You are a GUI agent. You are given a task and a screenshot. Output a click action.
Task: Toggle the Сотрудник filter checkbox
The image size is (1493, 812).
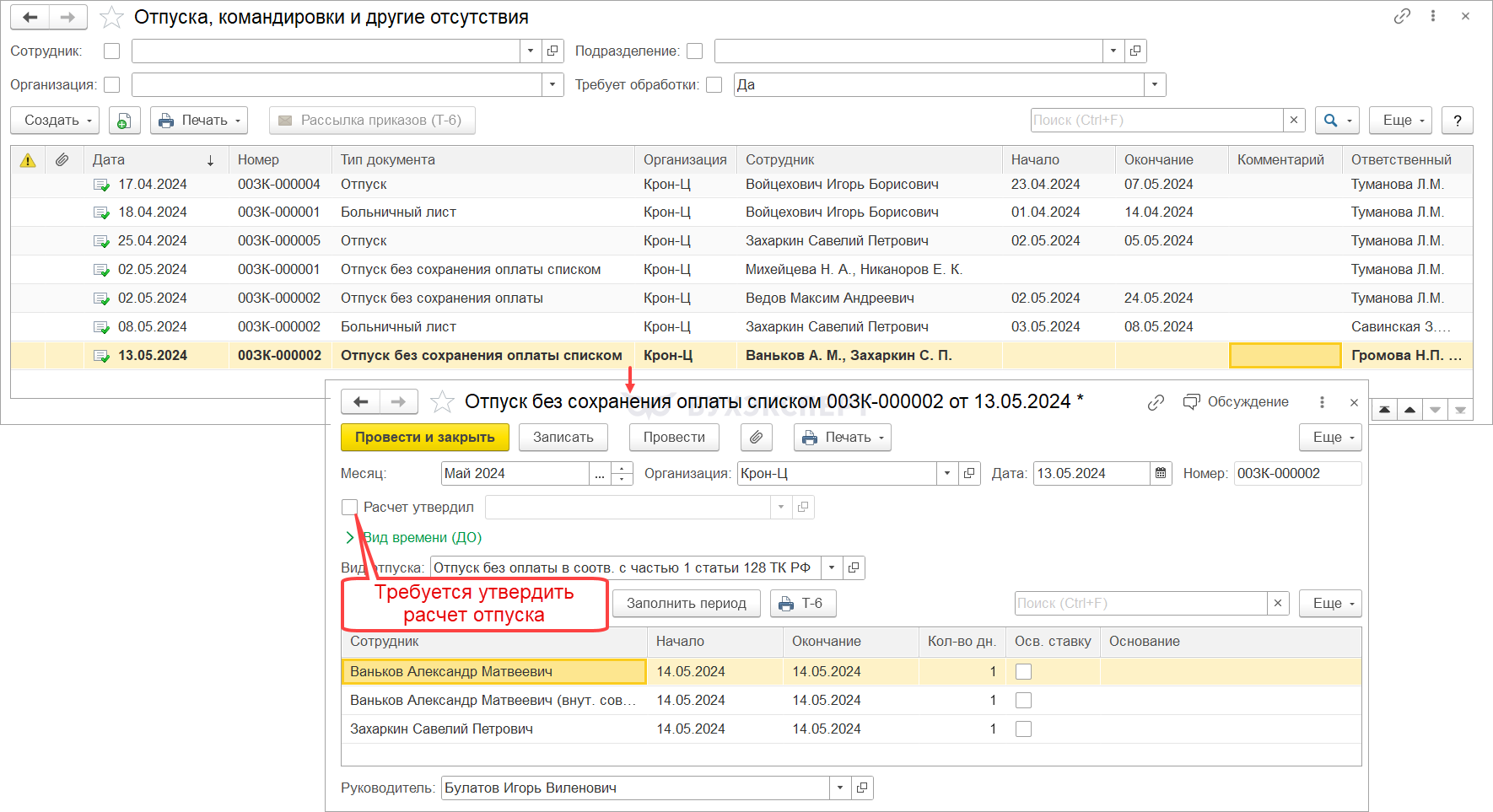point(111,51)
